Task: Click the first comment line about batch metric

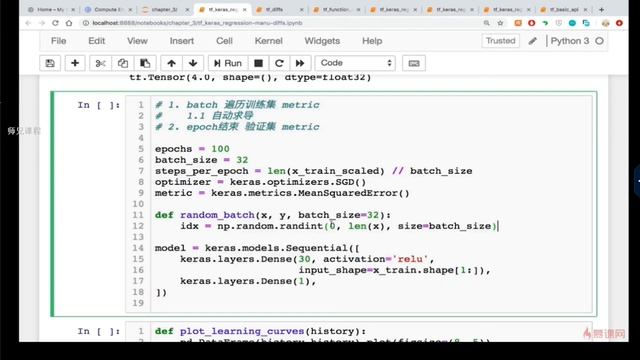Action: point(237,105)
